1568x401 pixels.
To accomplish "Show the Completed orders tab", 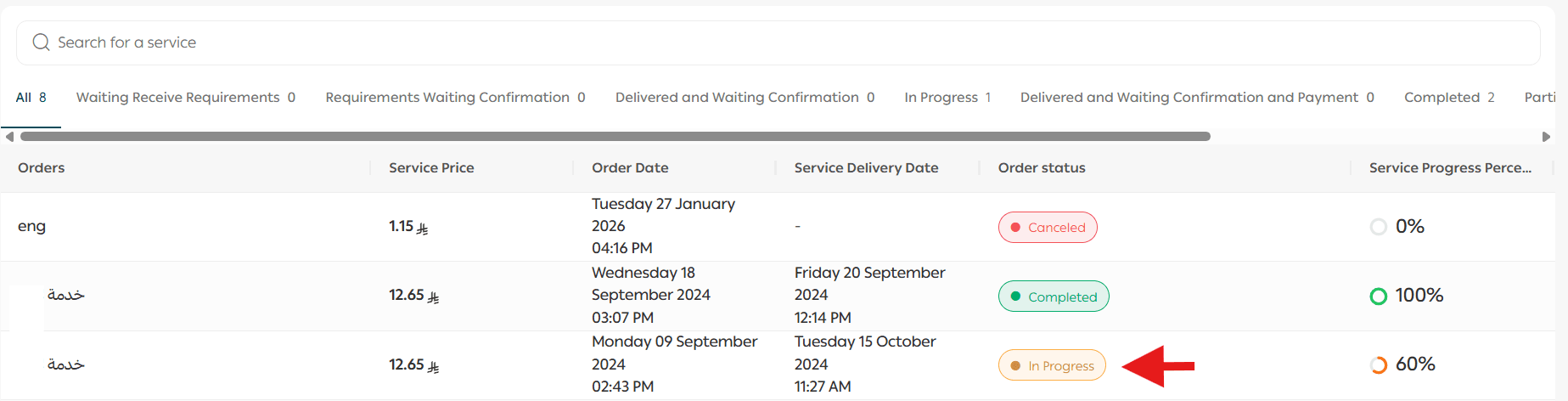I will click(x=1449, y=98).
